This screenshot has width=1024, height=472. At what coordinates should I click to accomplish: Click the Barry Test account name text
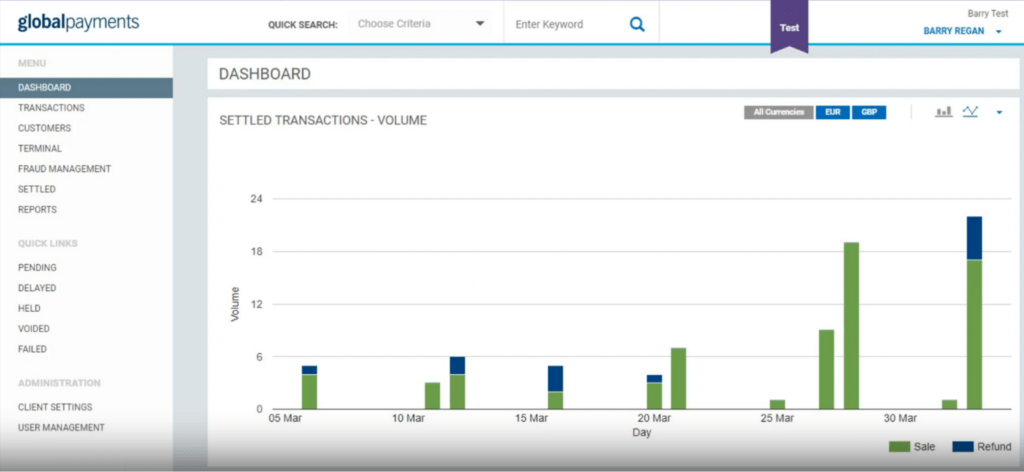[x=987, y=13]
